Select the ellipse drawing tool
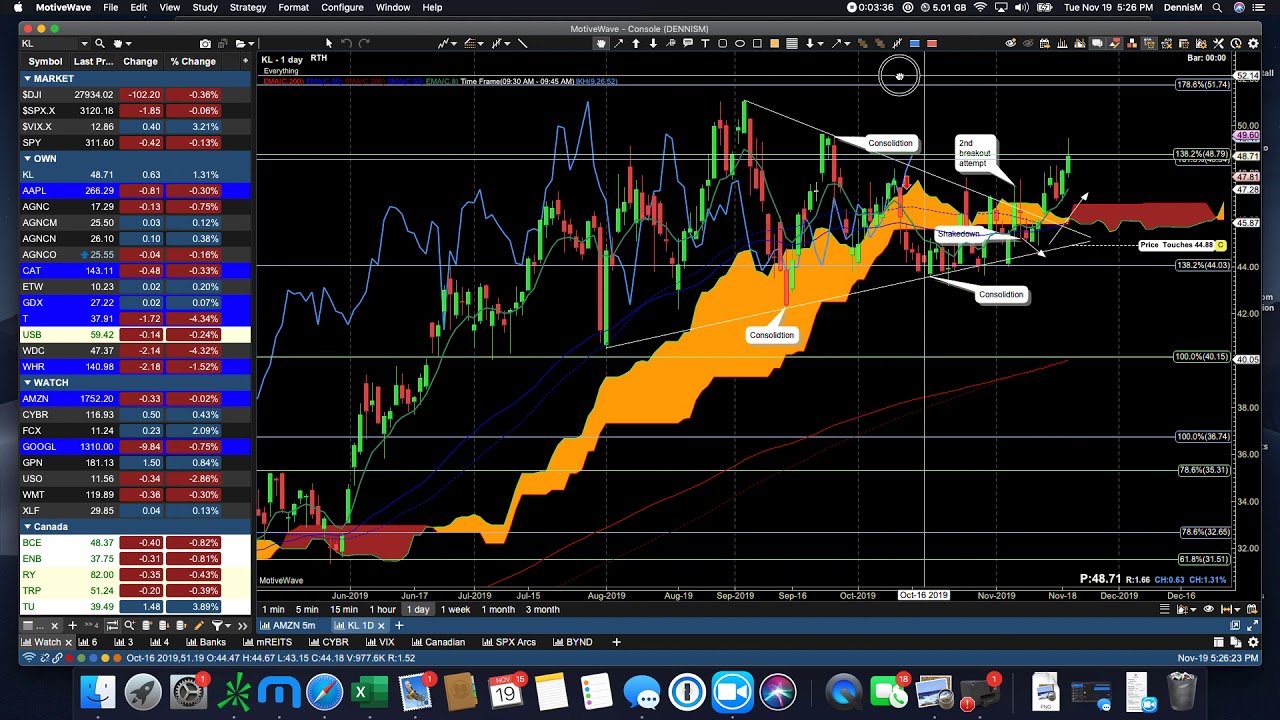Image resolution: width=1280 pixels, height=720 pixels. coord(740,43)
